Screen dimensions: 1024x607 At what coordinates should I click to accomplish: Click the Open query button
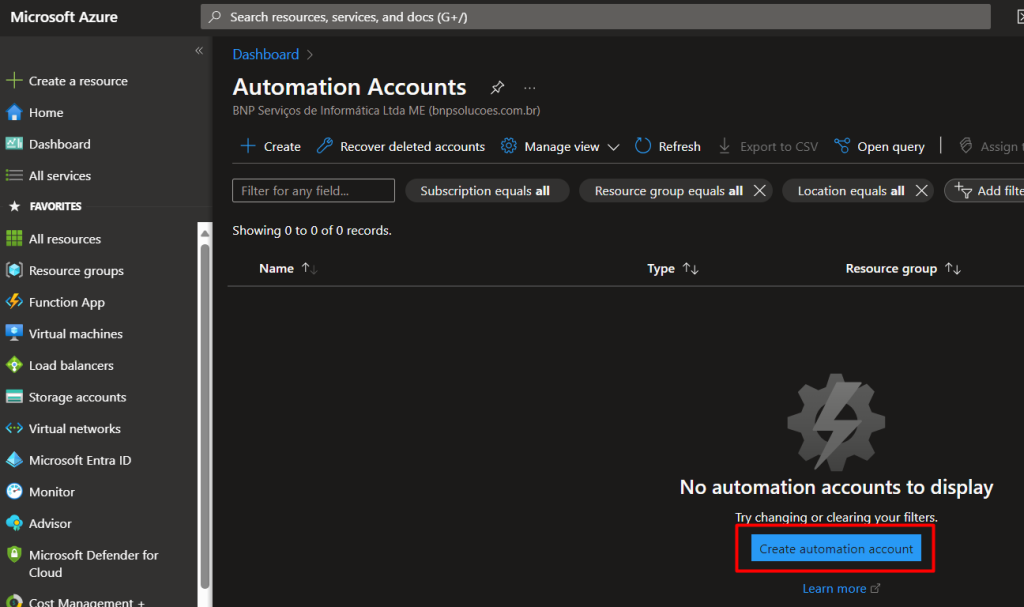[x=879, y=146]
